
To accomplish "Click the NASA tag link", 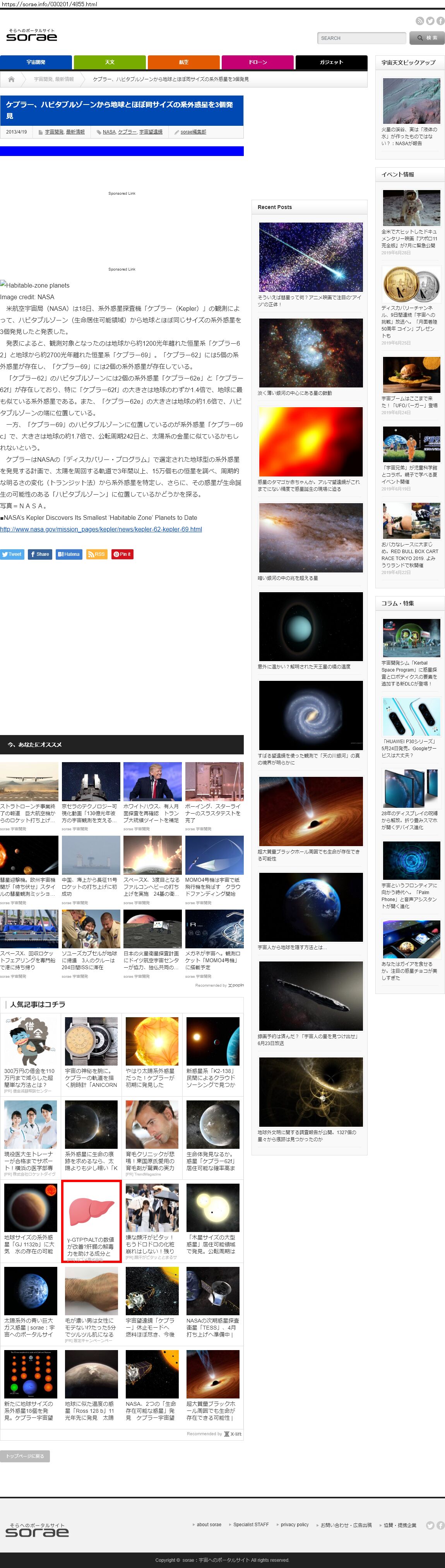I will [x=109, y=132].
